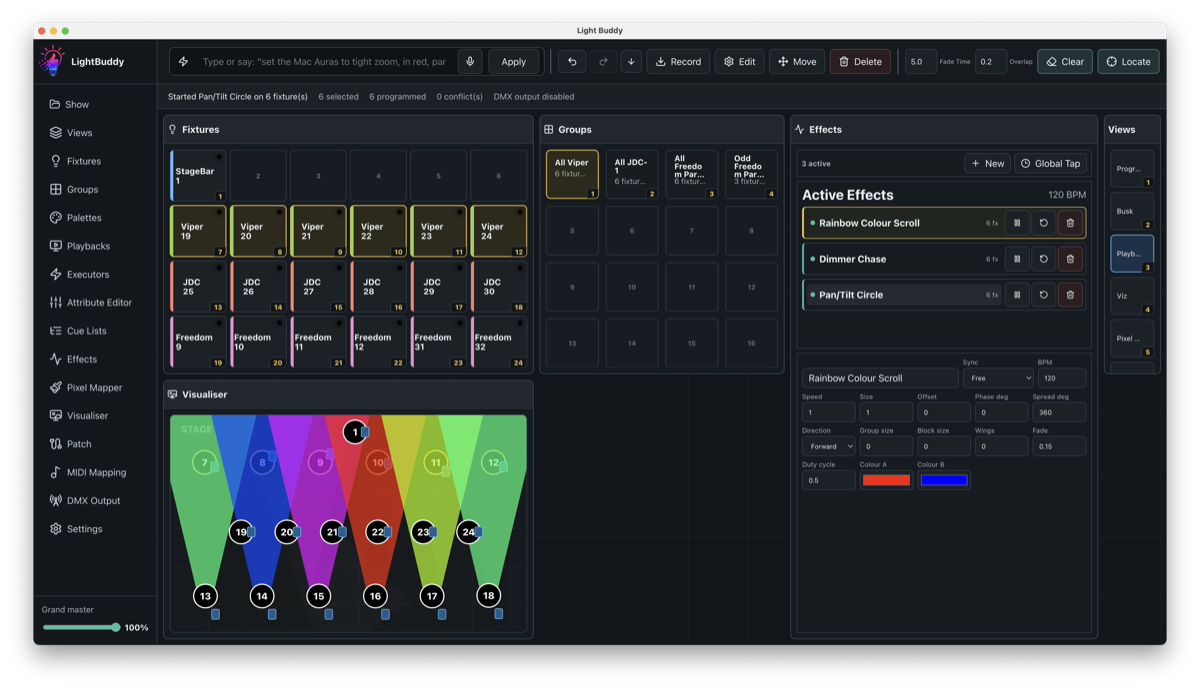Open DMX Output in the sidebar
The width and height of the screenshot is (1200, 689).
[95, 500]
